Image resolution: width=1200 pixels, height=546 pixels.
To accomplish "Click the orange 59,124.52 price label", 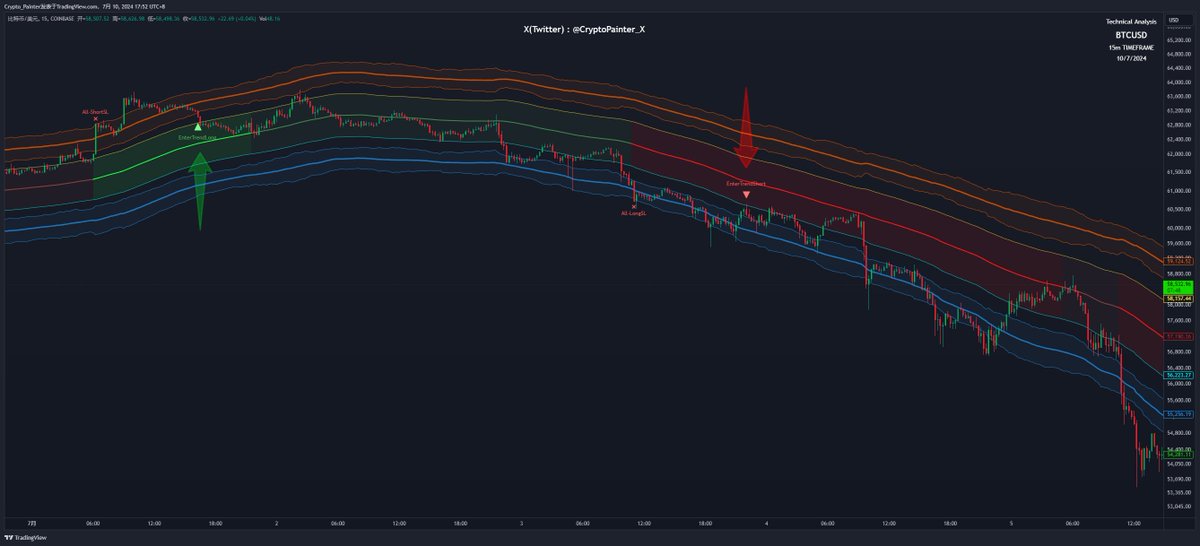I will [1176, 262].
